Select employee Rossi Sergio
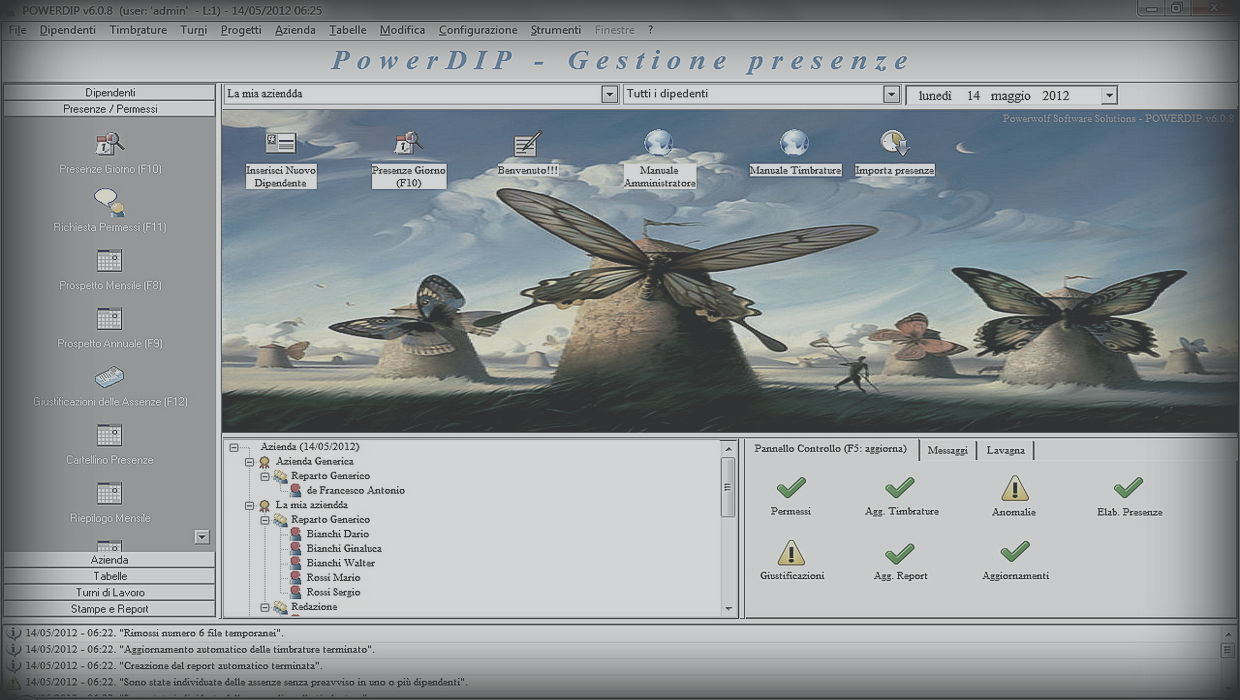 (x=333, y=592)
